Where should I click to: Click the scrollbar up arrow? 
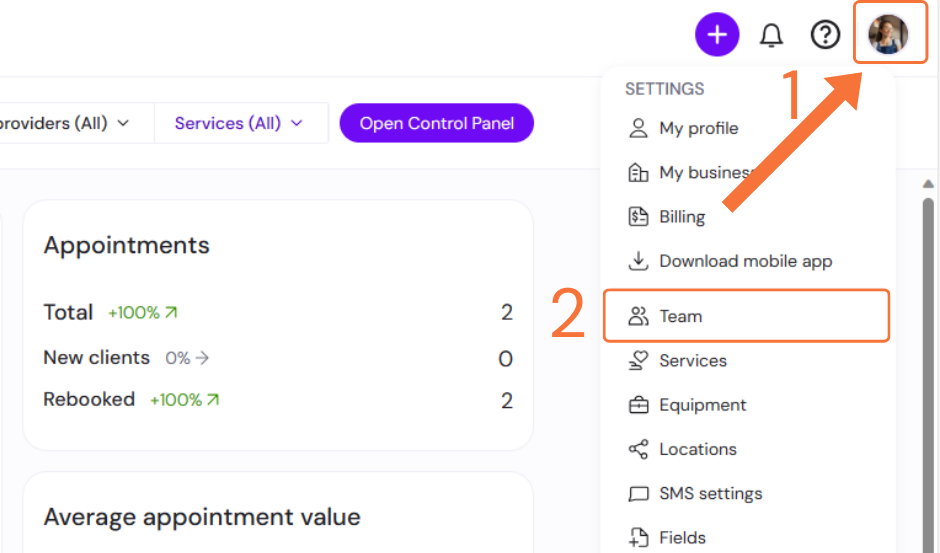pos(928,184)
